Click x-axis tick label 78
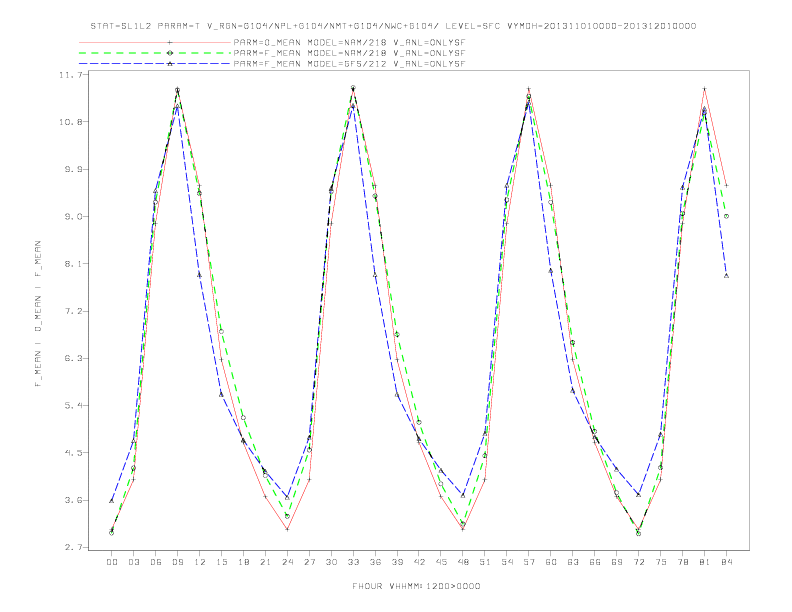 coord(682,562)
